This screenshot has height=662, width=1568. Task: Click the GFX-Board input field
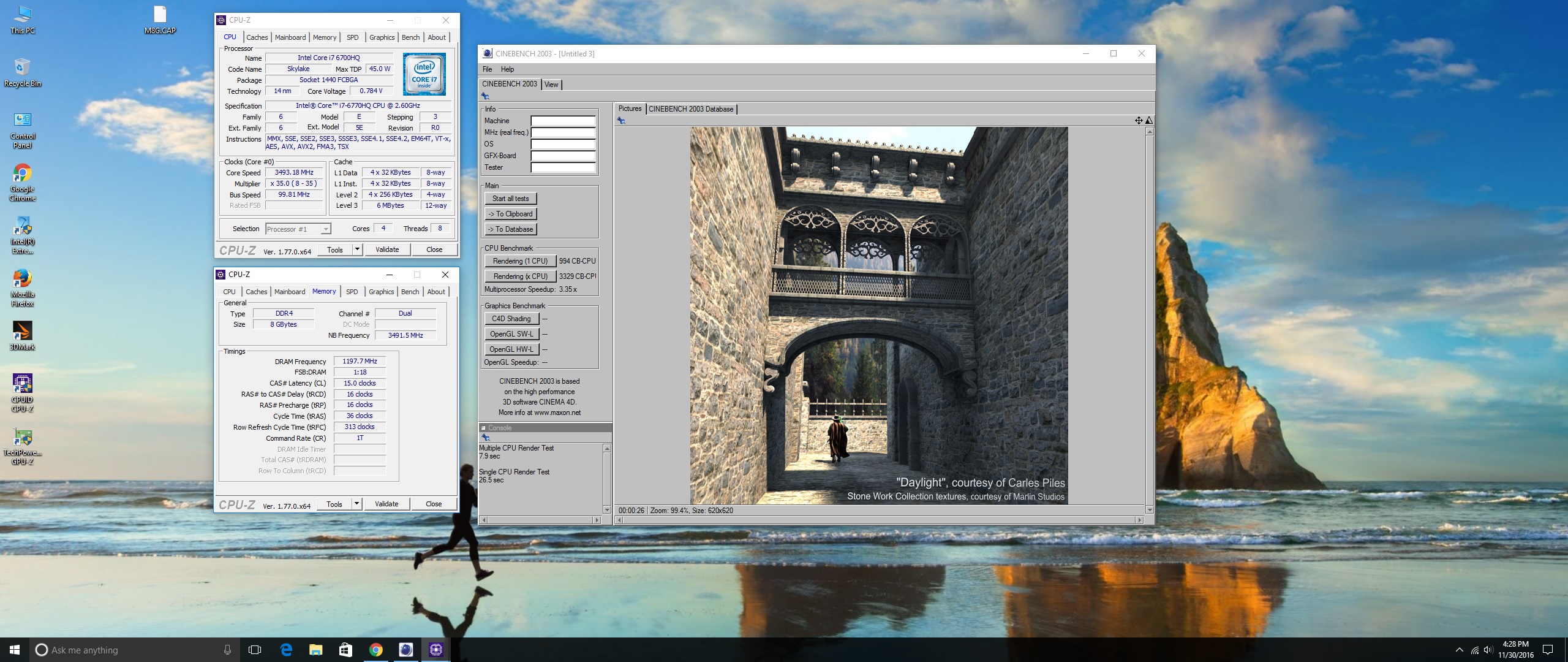point(563,156)
